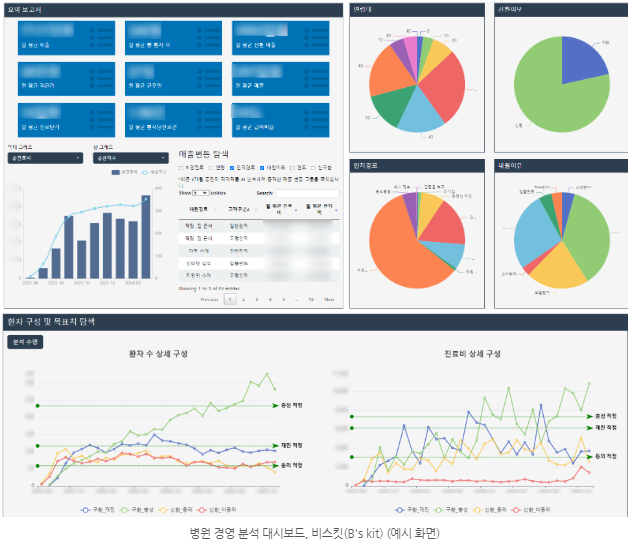Click the line series legend marker

(x=145, y=172)
